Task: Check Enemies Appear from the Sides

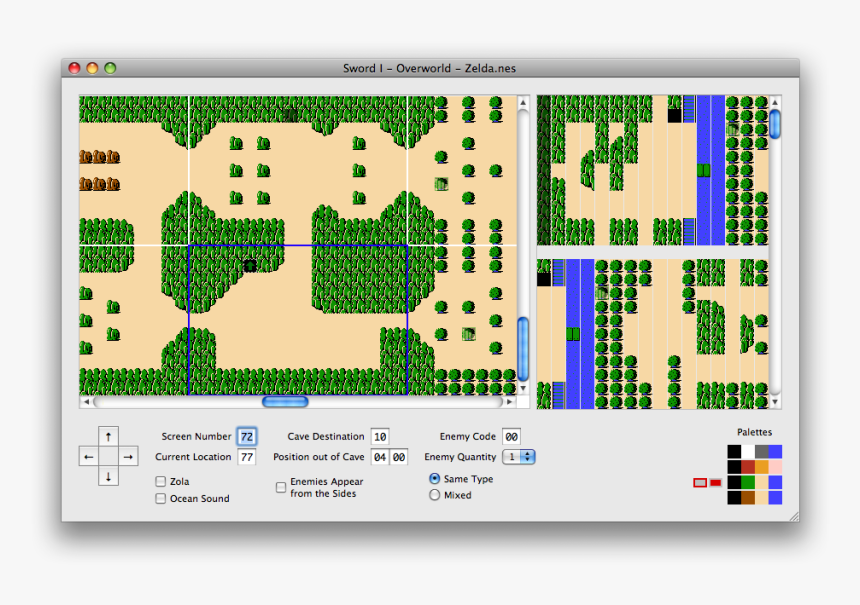Action: click(x=281, y=487)
